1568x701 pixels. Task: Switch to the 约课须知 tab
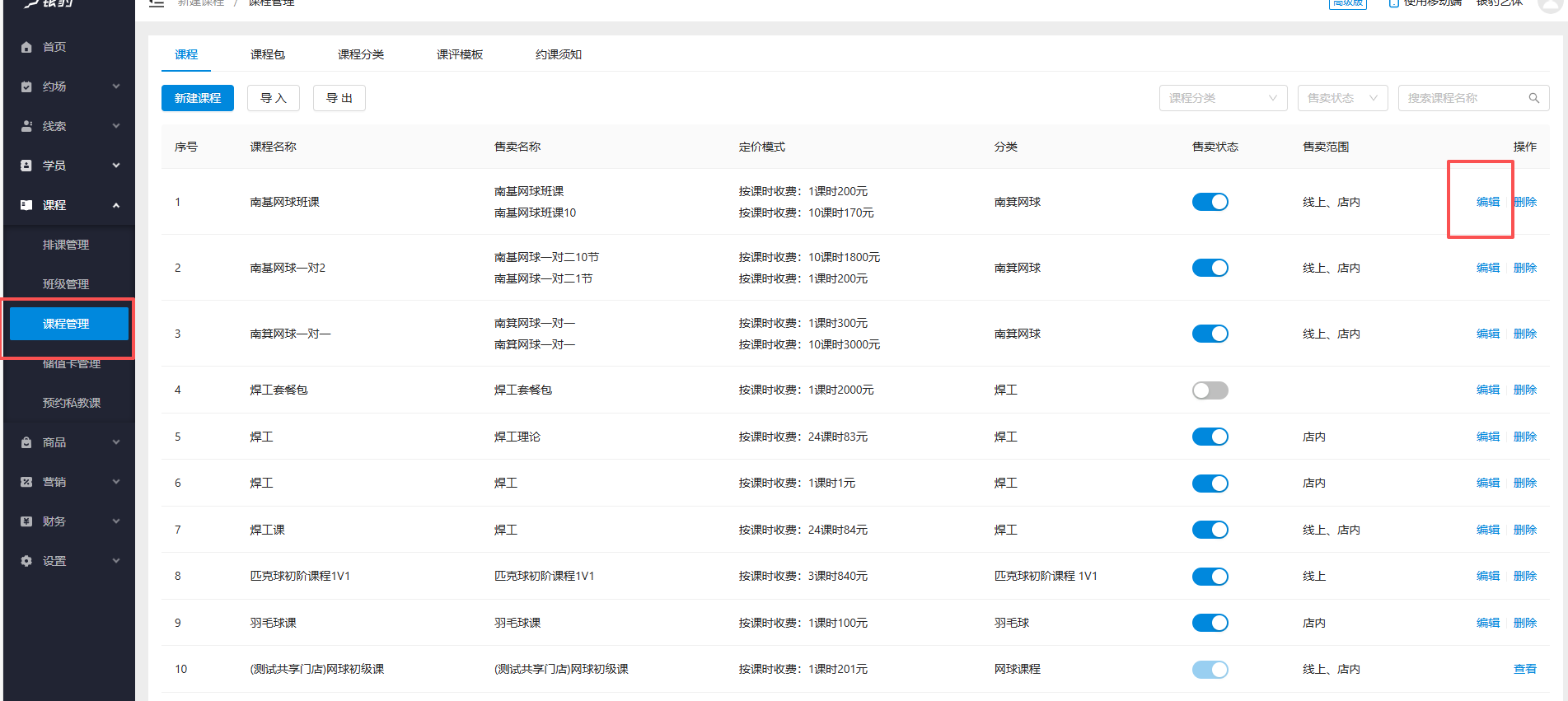[x=559, y=54]
